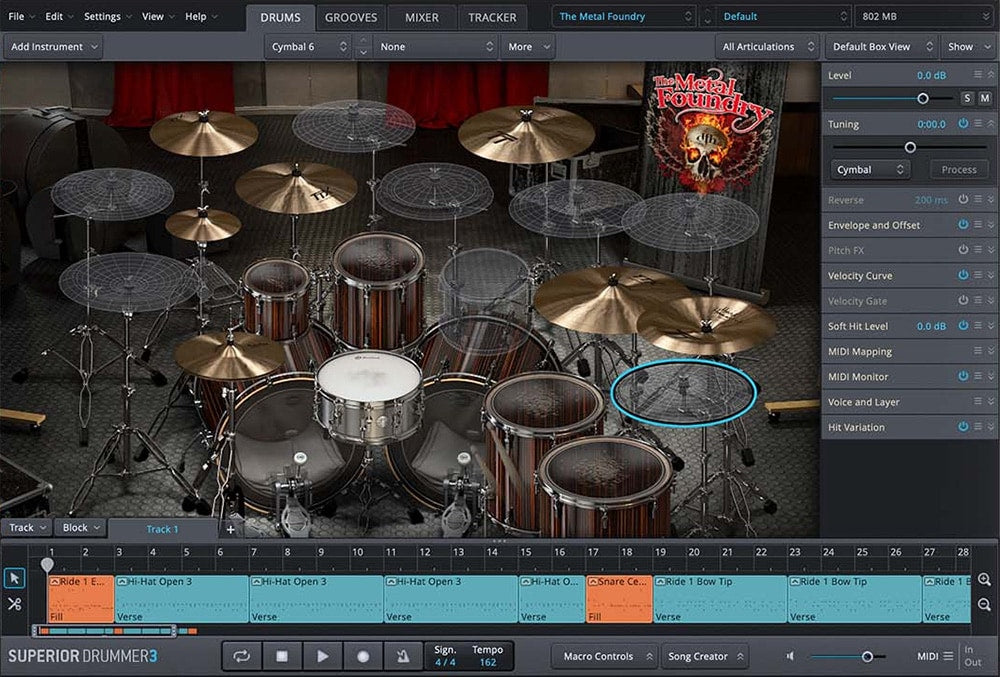Enable the metronome icon
The width and height of the screenshot is (1000, 677).
(x=403, y=656)
